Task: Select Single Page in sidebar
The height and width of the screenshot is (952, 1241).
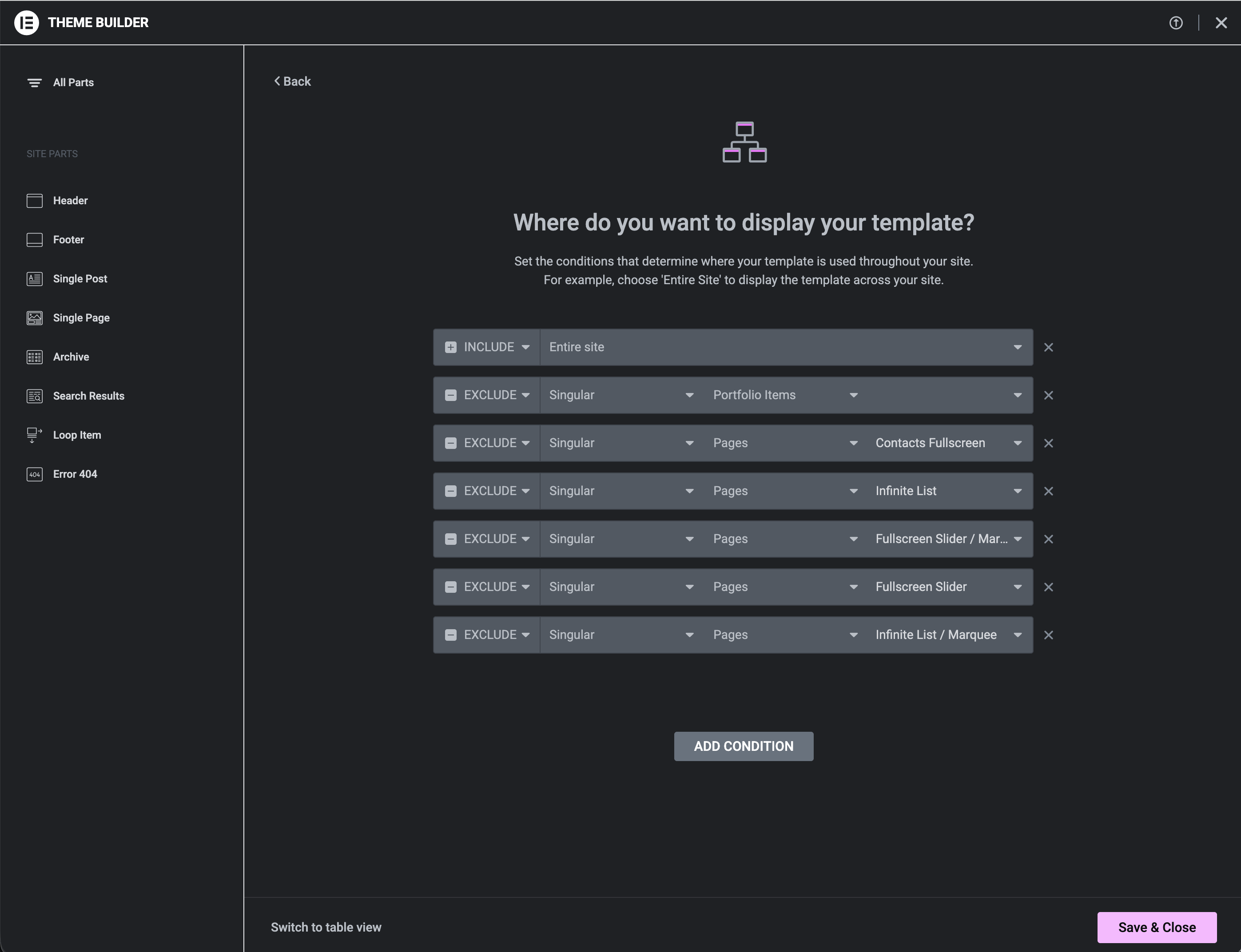Action: point(81,318)
